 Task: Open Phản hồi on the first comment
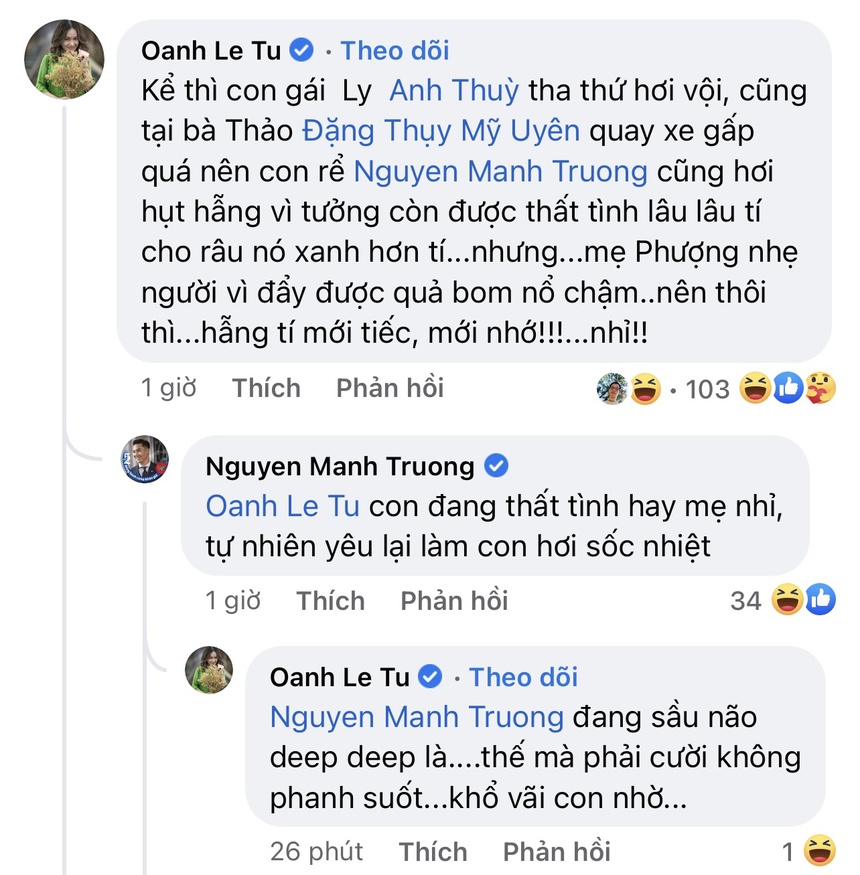coord(389,388)
